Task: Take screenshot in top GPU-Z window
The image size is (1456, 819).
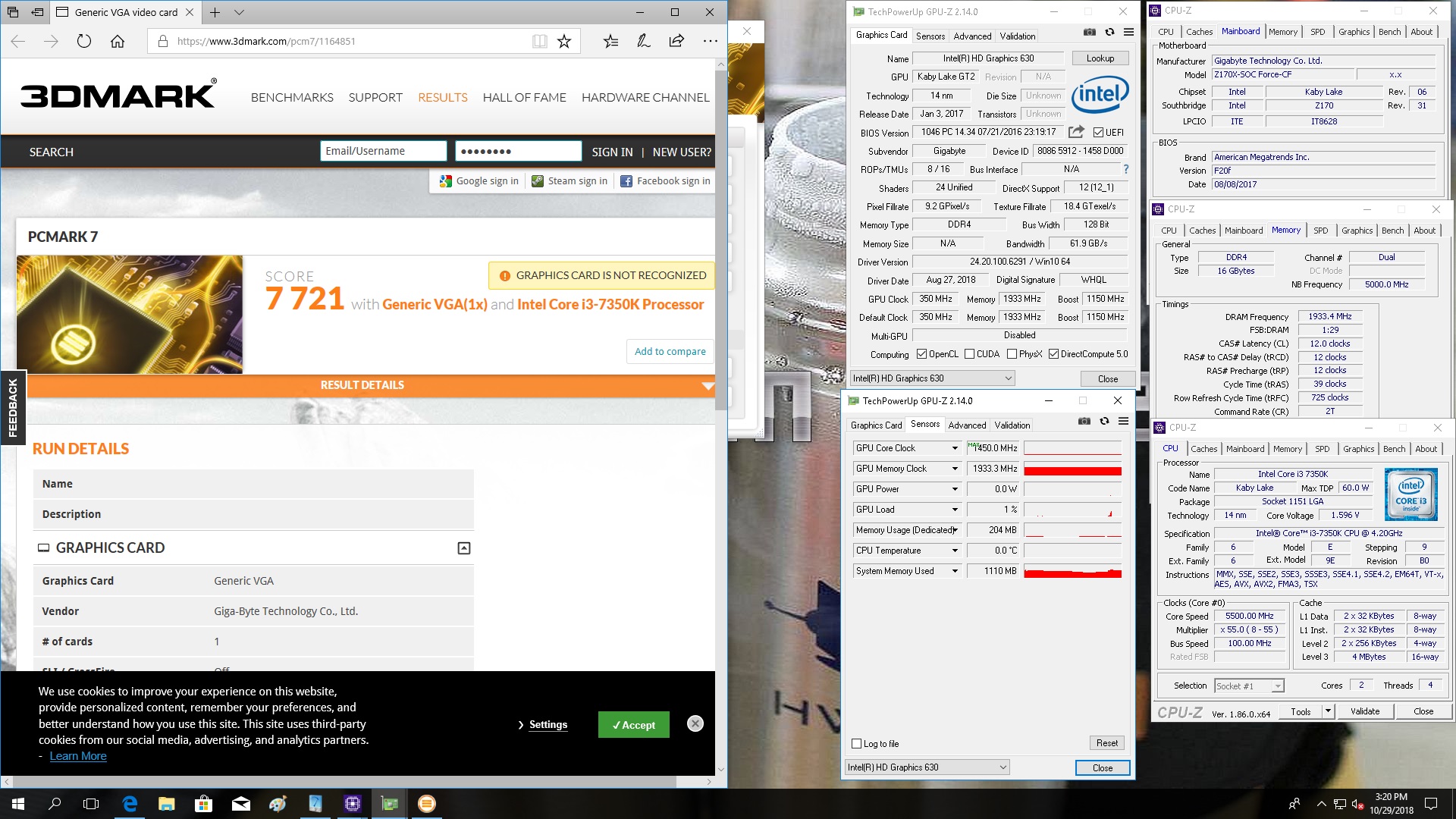Action: pos(1089,33)
